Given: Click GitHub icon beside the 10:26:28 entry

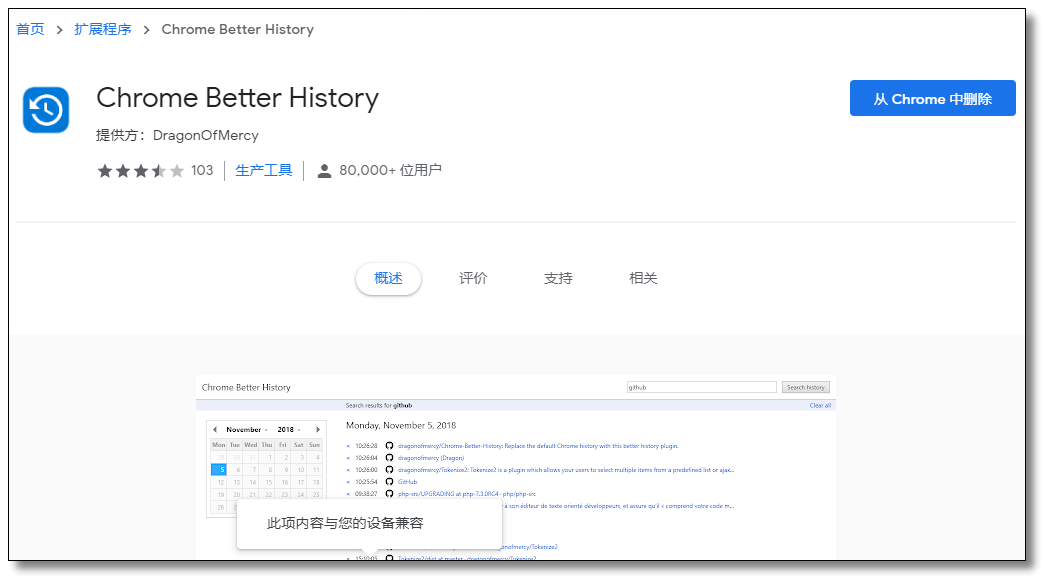Looking at the screenshot, I should (389, 446).
